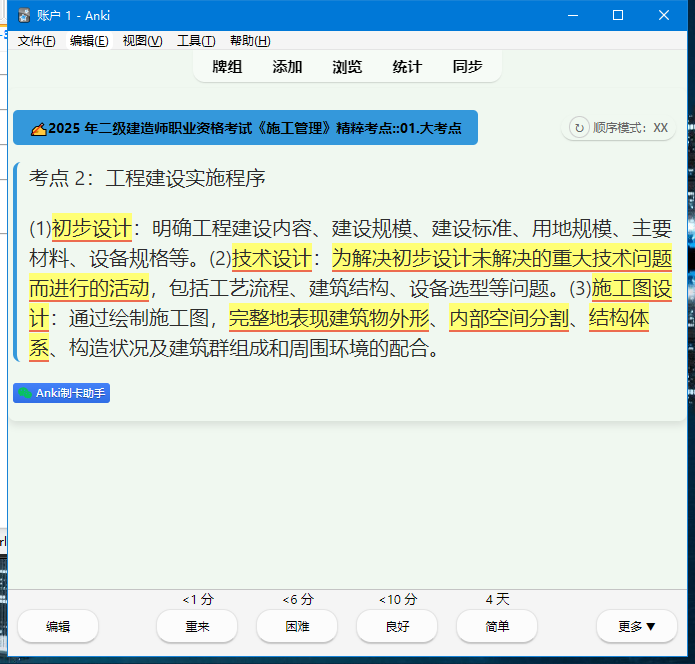Open the 编辑(E) menu
This screenshot has width=695, height=664.
coord(89,41)
